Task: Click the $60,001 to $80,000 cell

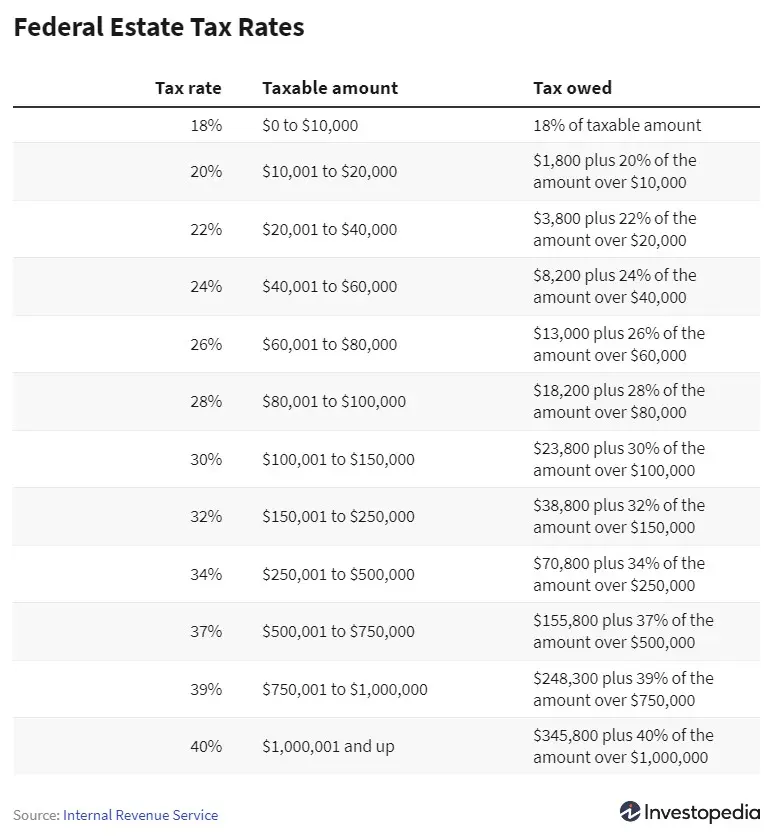Action: coord(329,344)
